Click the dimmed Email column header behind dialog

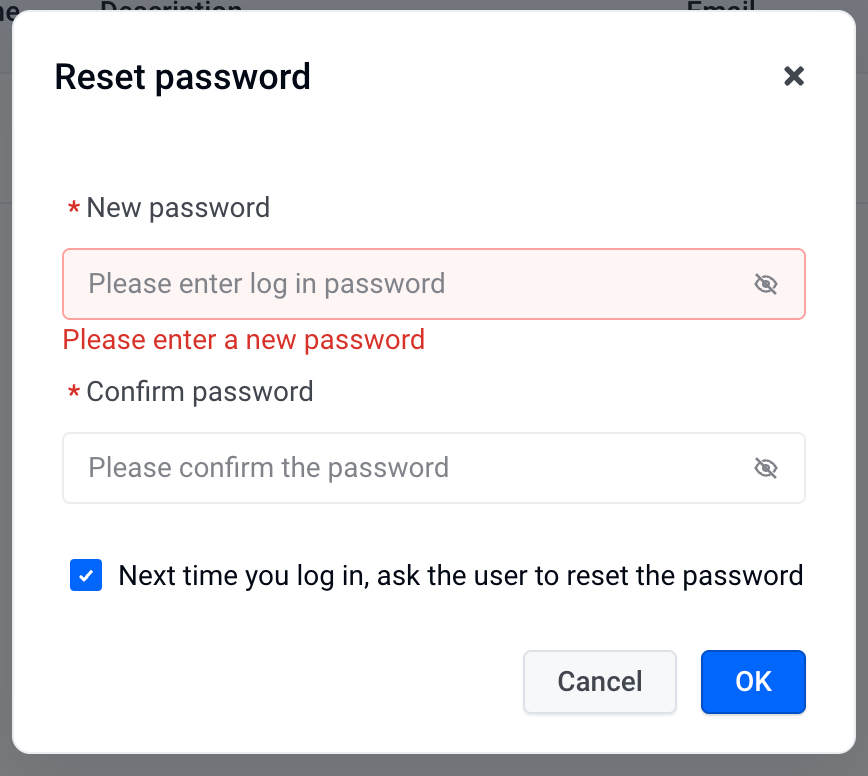pyautogui.click(x=721, y=5)
